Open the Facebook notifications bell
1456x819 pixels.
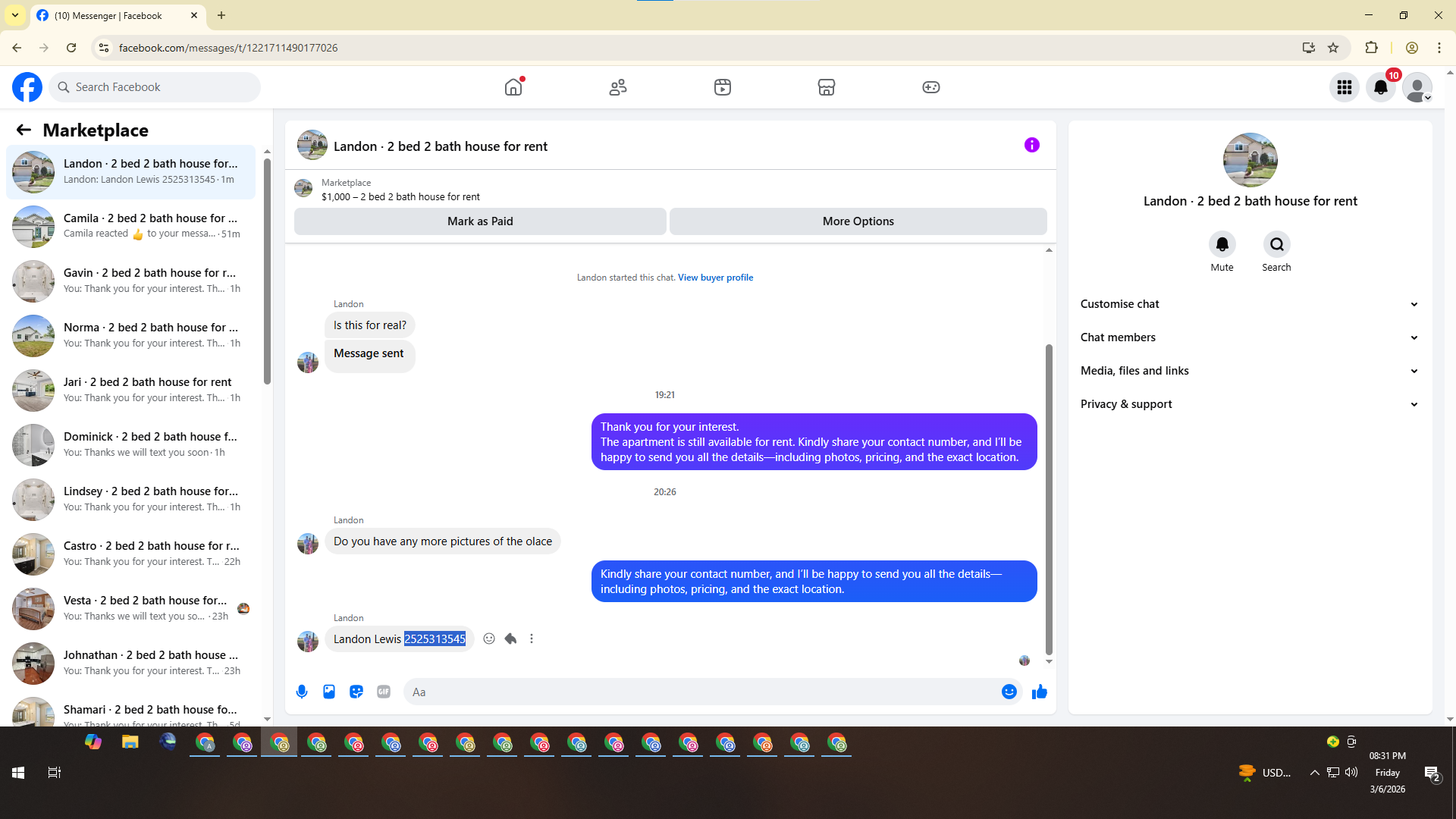pyautogui.click(x=1381, y=87)
